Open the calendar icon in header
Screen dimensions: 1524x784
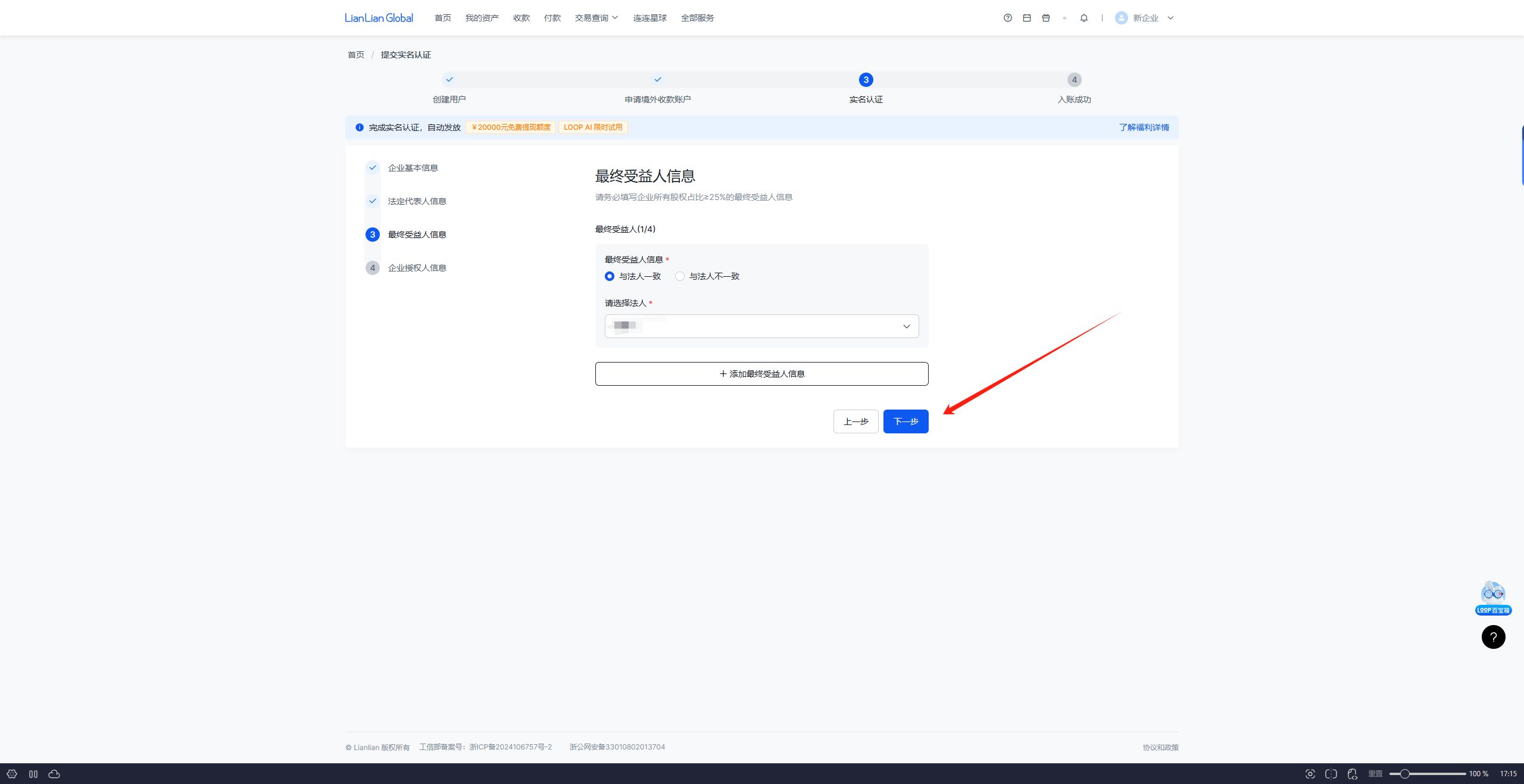tap(1027, 18)
